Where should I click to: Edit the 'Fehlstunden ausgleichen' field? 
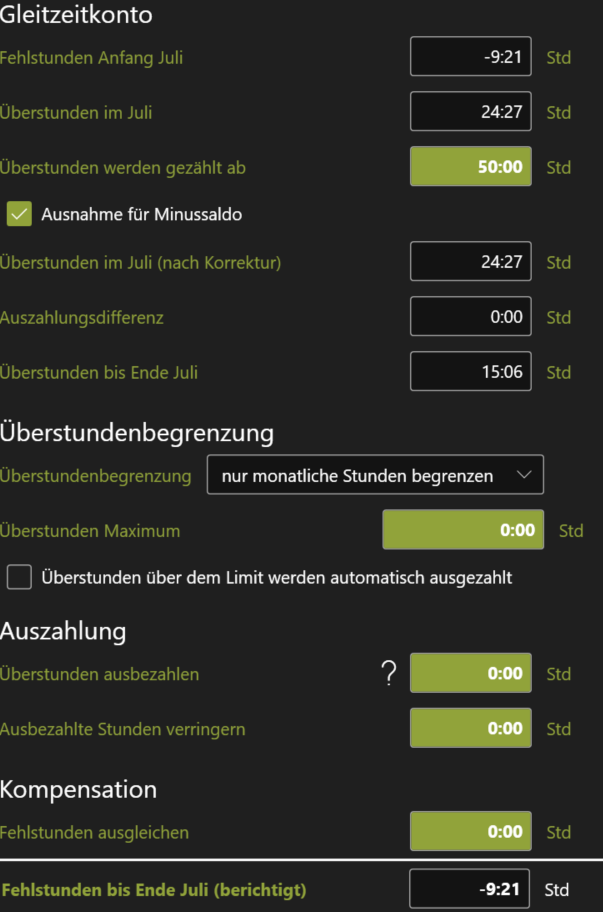click(470, 832)
